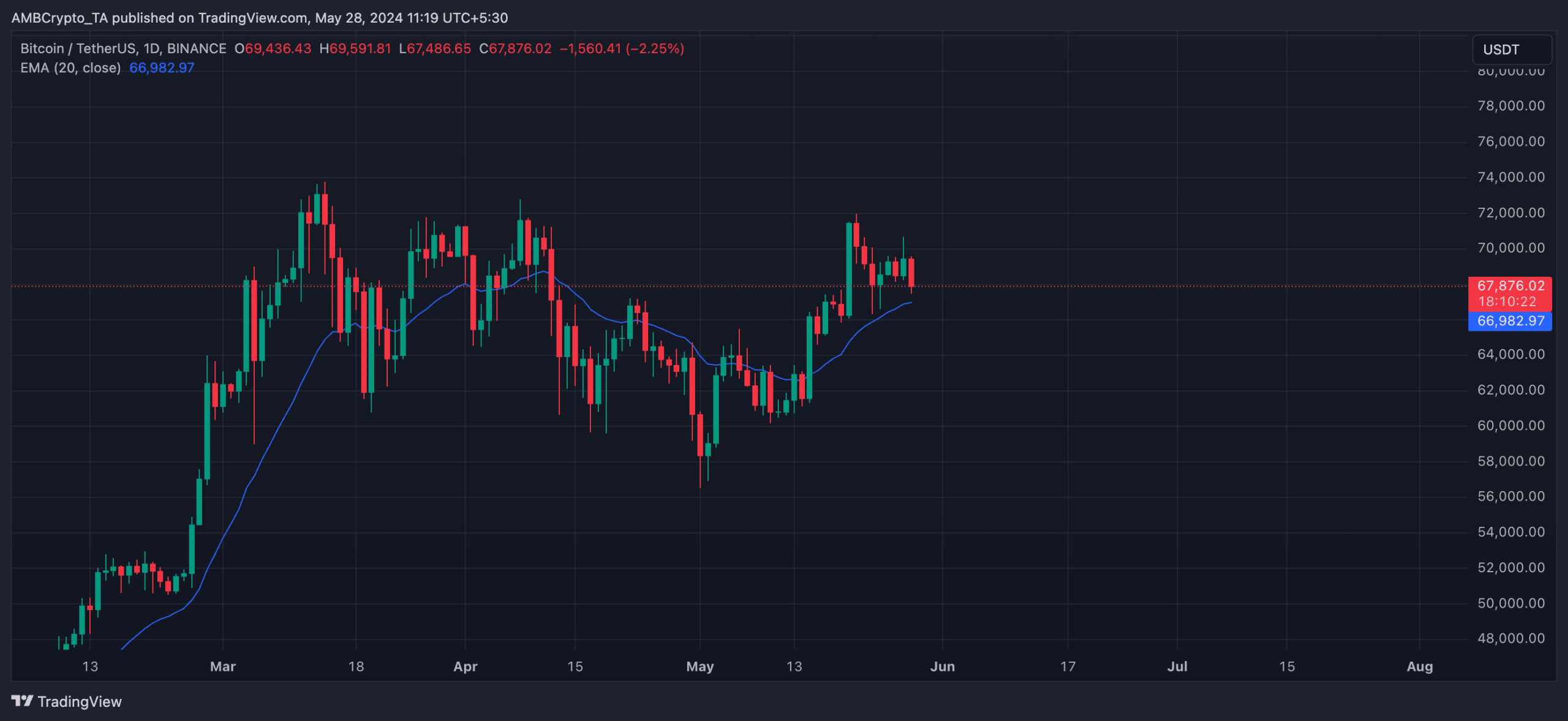Click the 52,000.00 price axis label
Viewport: 1568px width, 721px height.
pos(1511,567)
